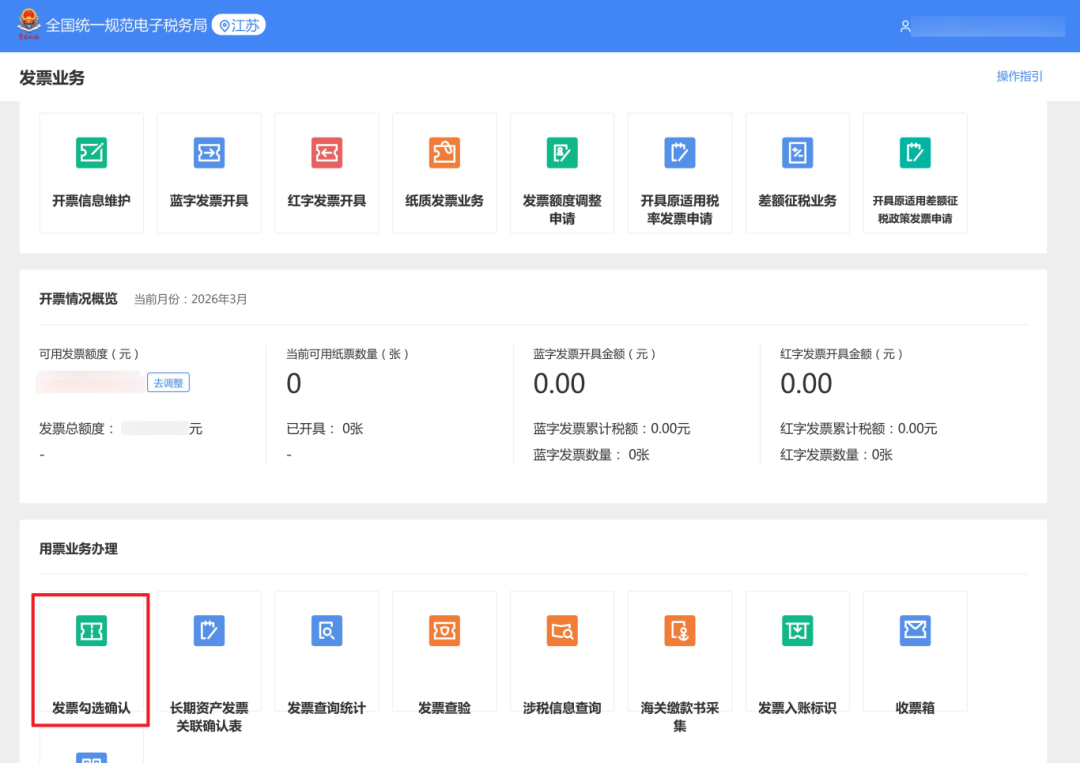Open 涉税信息查询 icon
The width and height of the screenshot is (1080, 763).
[x=562, y=631]
